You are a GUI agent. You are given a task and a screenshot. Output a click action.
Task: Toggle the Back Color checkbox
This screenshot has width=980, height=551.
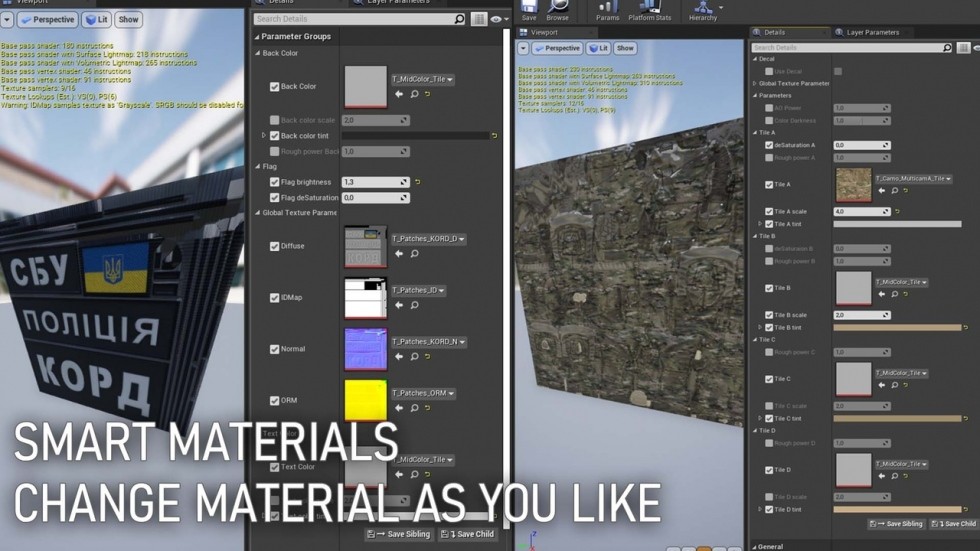pos(274,87)
